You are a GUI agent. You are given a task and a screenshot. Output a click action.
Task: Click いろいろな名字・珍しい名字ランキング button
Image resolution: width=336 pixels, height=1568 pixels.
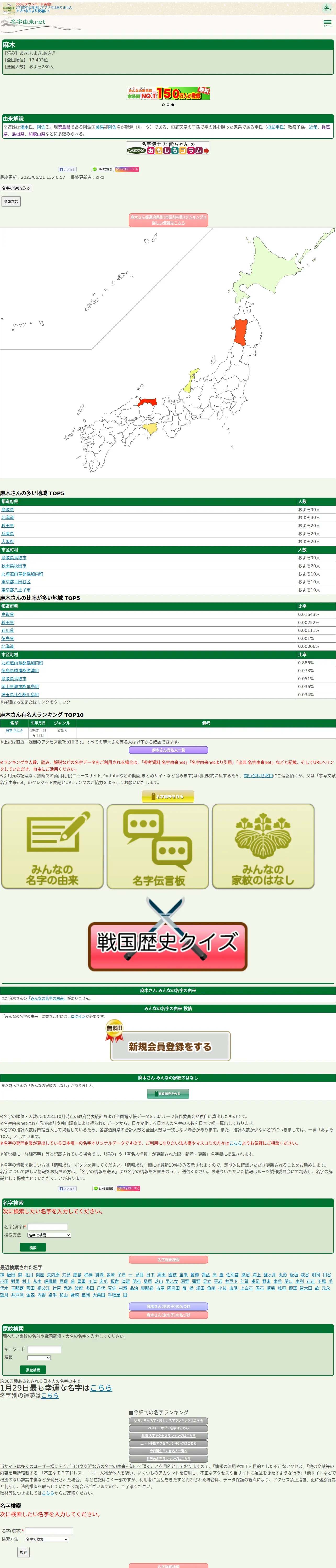click(x=168, y=1421)
